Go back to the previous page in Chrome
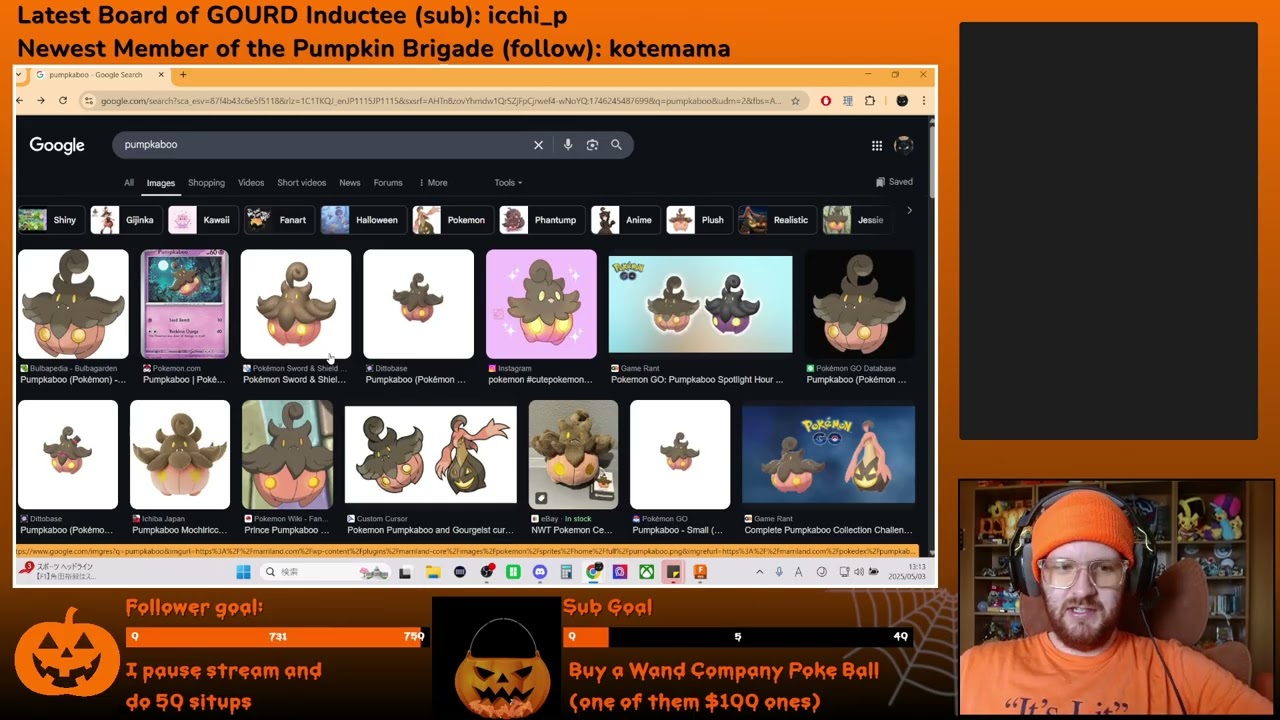1280x720 pixels. [x=19, y=100]
